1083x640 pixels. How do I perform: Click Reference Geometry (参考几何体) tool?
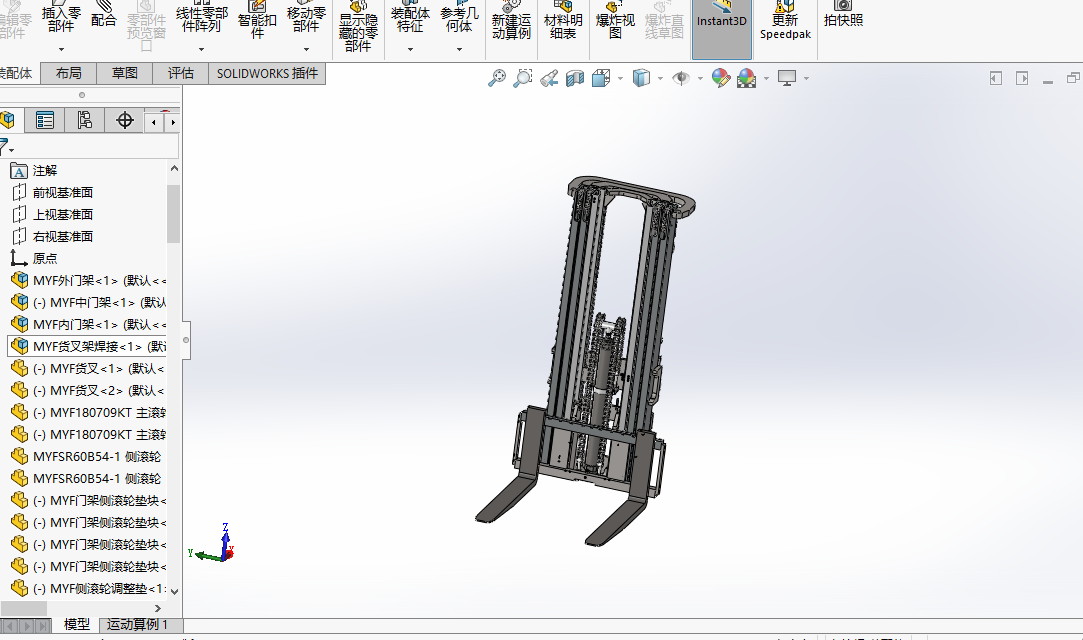coord(459,19)
